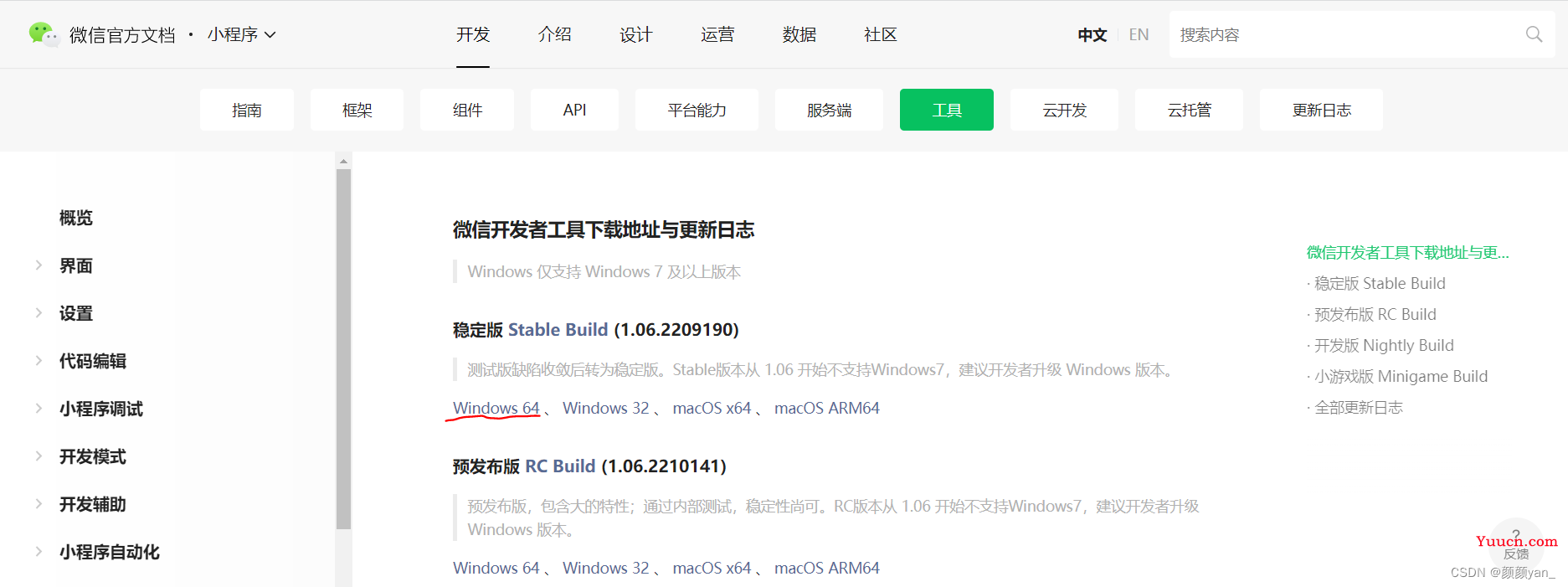This screenshot has width=1568, height=587.
Task: Open the 服务端 sub-navigation button
Action: click(829, 110)
